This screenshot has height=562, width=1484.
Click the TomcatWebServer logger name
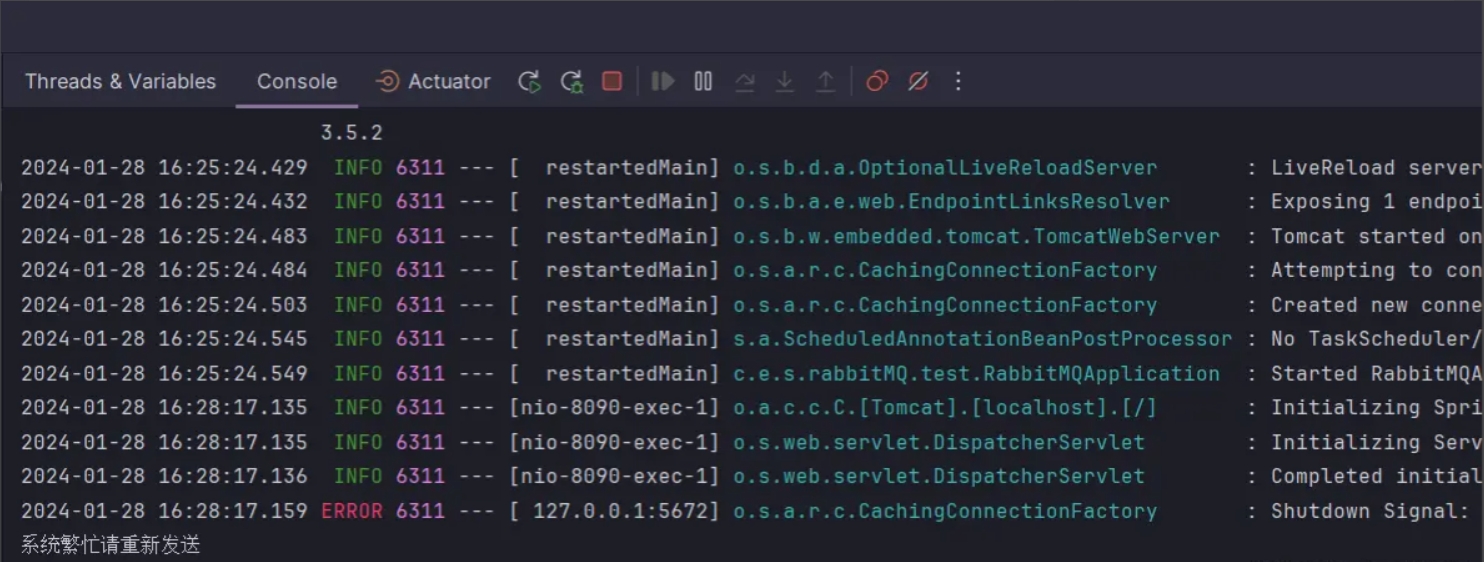click(x=976, y=237)
